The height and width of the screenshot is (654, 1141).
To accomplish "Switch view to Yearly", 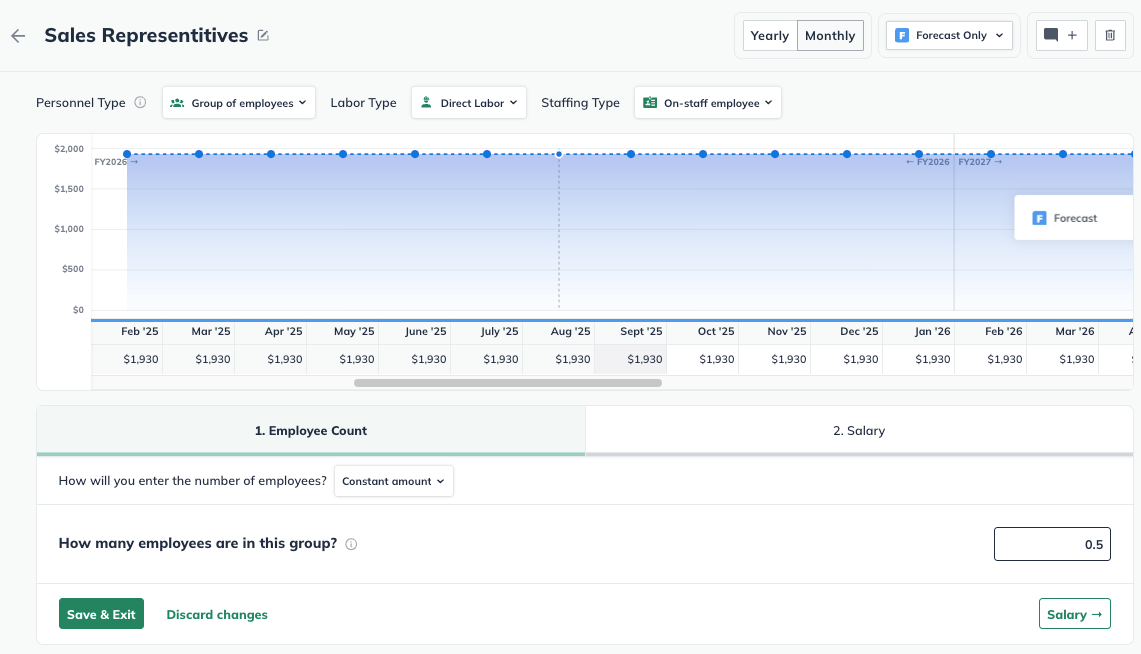I will (x=770, y=35).
